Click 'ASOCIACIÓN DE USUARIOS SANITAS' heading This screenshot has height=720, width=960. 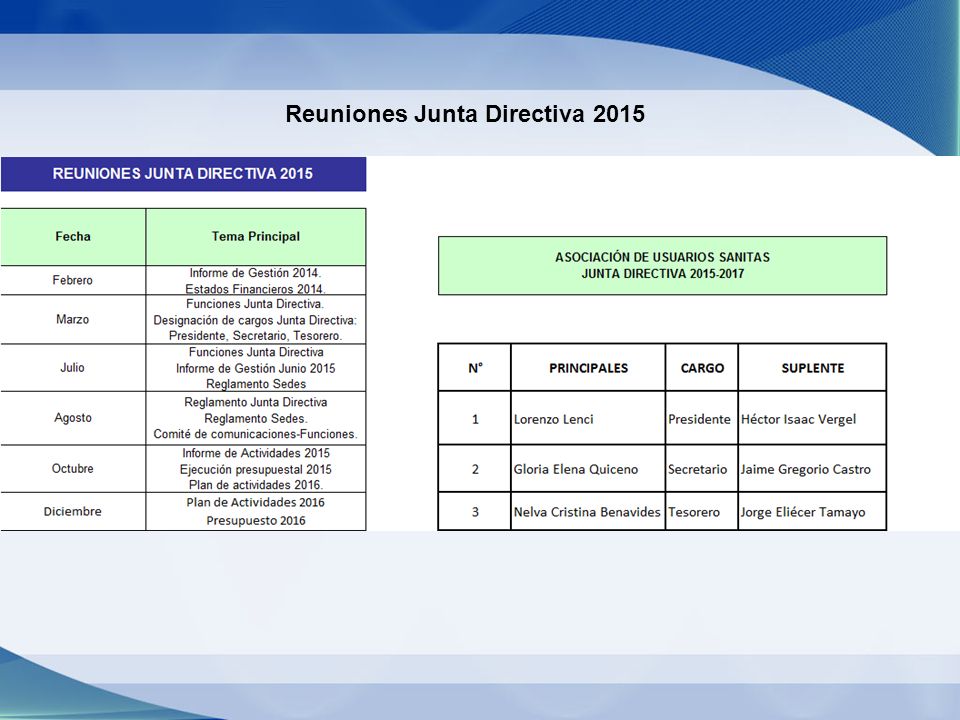point(662,258)
